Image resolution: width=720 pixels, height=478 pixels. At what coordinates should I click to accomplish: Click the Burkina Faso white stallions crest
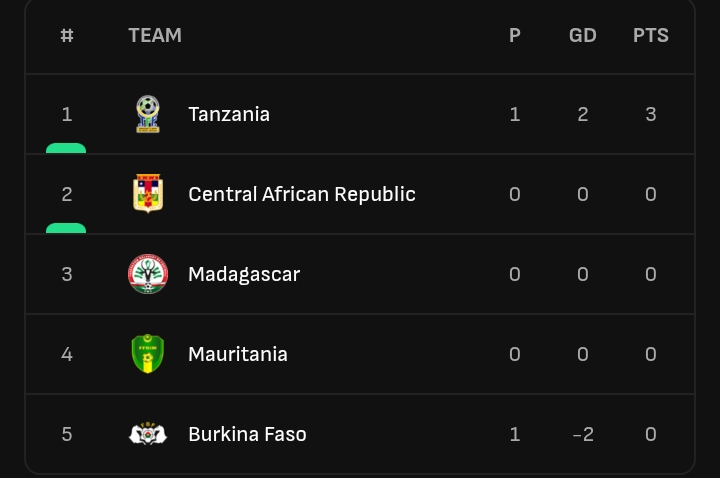148,433
